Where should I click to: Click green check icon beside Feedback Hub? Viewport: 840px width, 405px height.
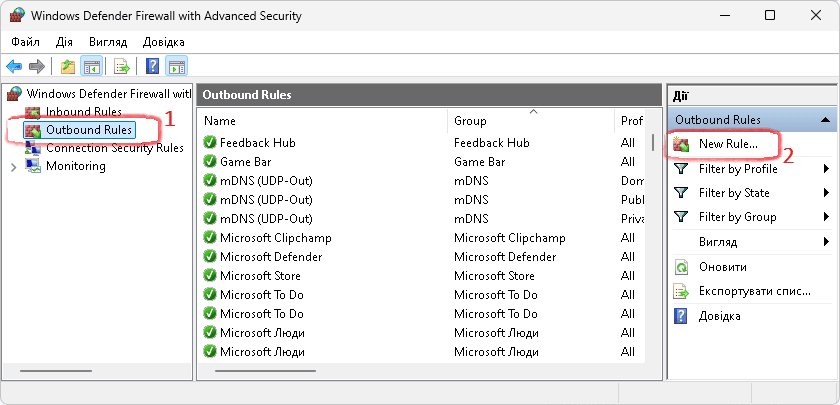click(x=210, y=143)
